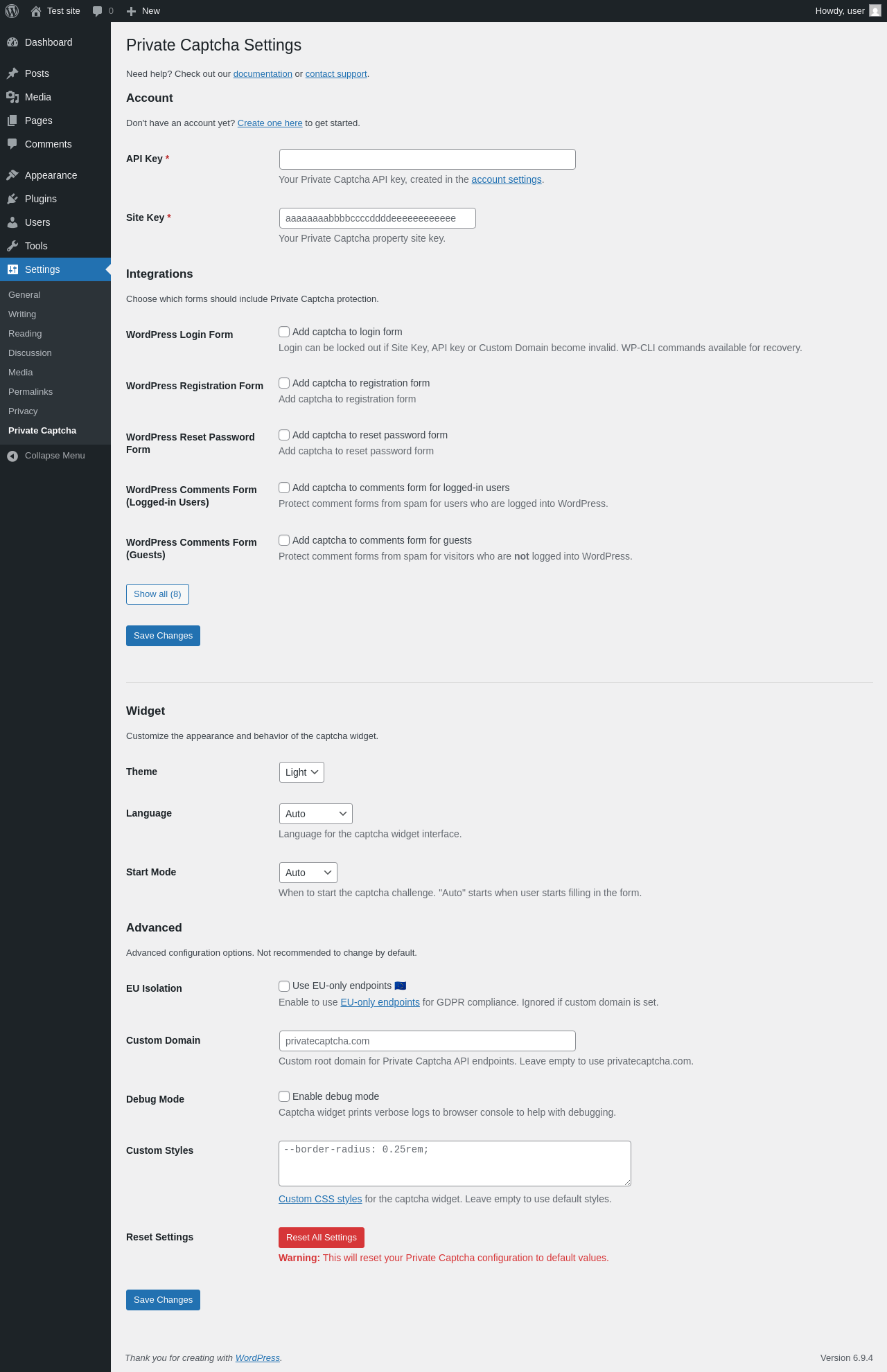Click the Settings sliders icon

[x=12, y=269]
